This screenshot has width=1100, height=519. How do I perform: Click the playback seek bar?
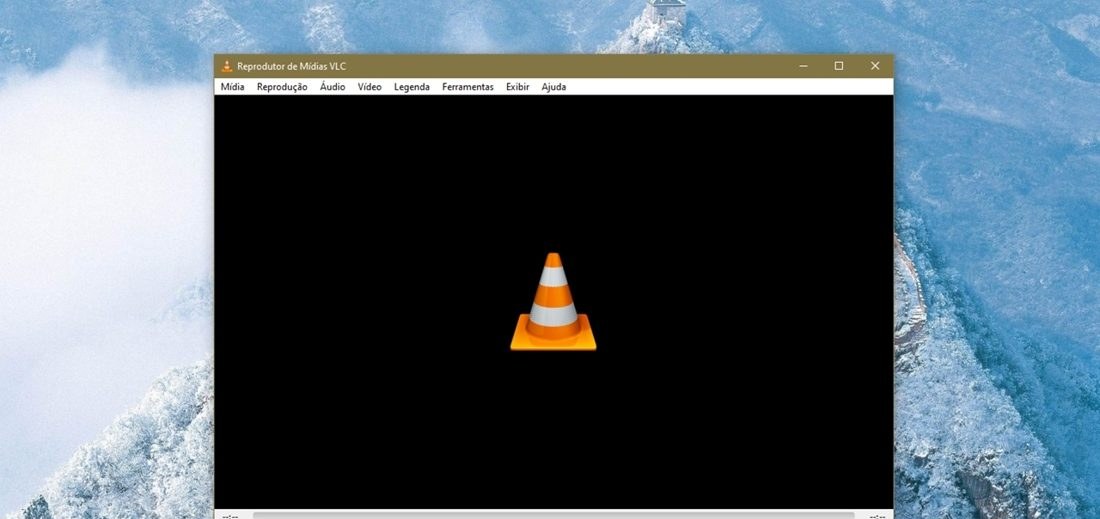coord(554,515)
